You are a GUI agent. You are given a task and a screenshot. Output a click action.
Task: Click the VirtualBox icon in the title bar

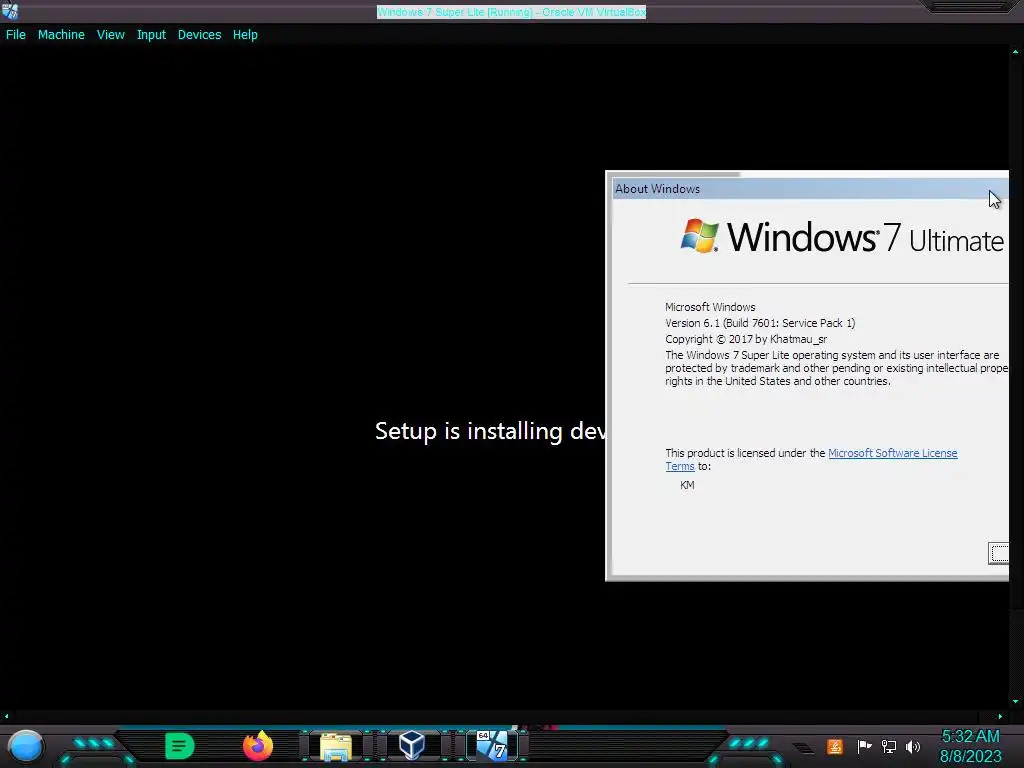(10, 10)
